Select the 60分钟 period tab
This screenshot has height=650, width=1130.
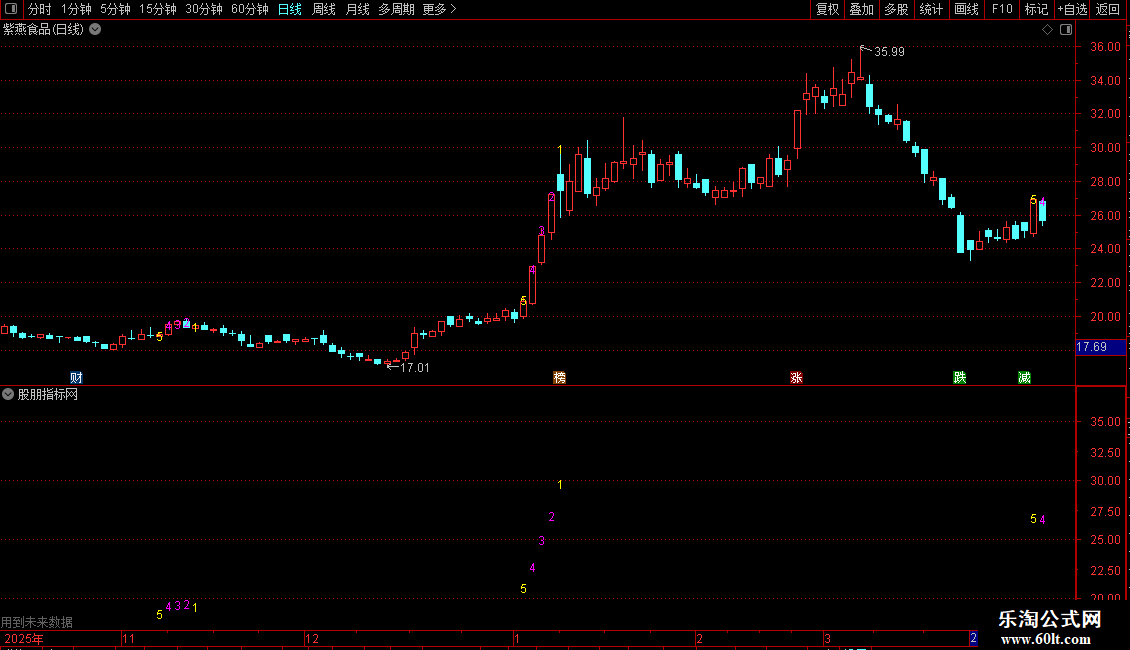[x=250, y=9]
